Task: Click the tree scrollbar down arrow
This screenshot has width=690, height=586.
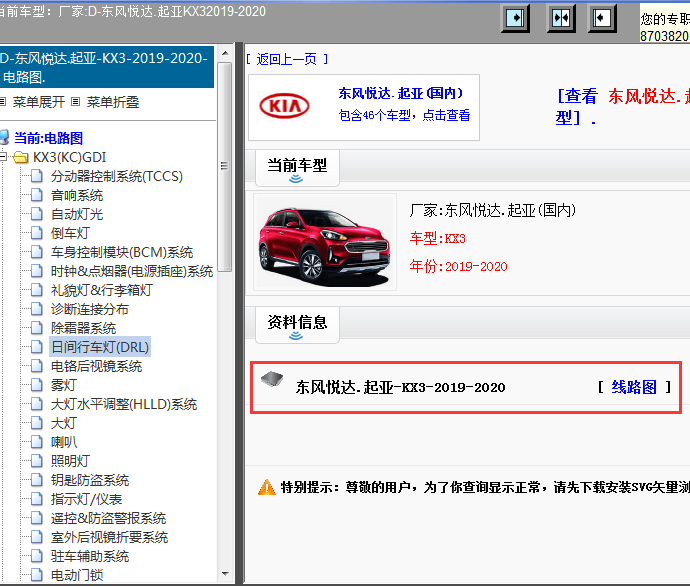Action: click(225, 574)
